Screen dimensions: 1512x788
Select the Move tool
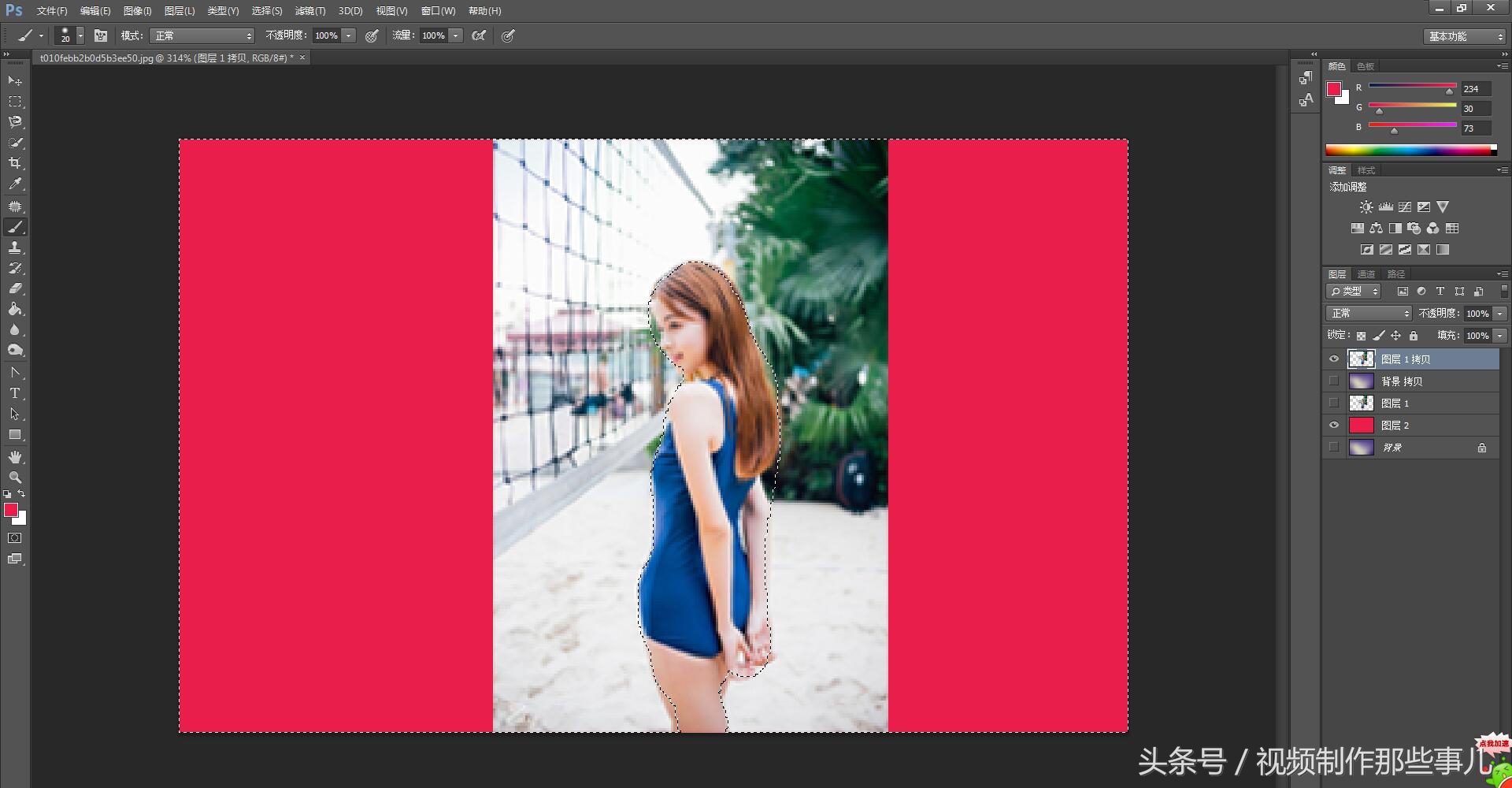(15, 80)
